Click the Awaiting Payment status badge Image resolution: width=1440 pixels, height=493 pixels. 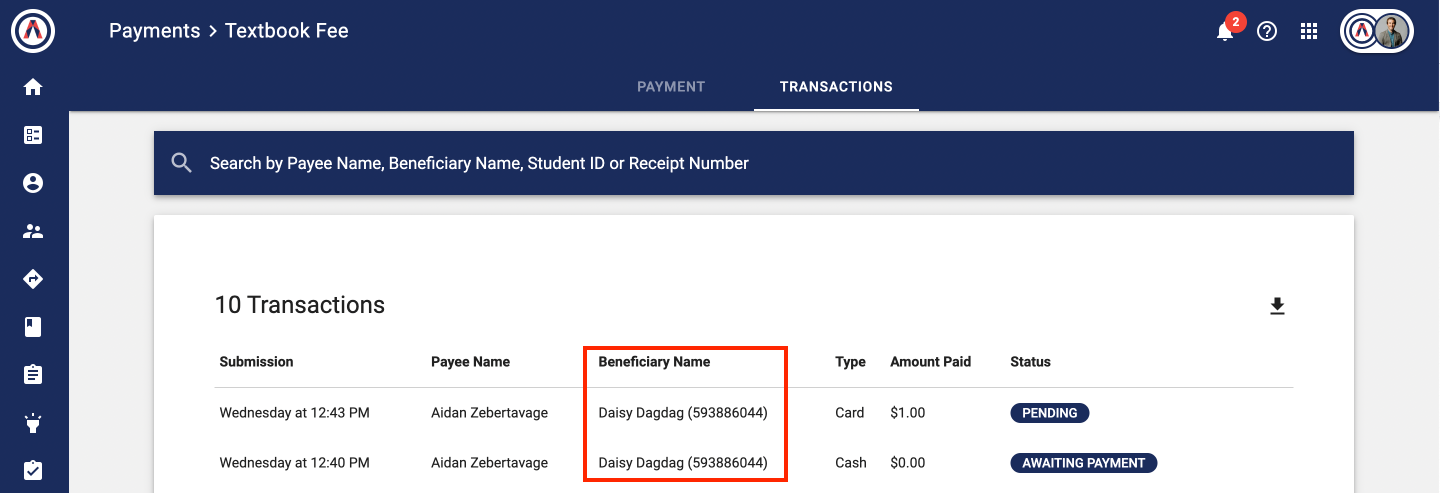point(1084,463)
